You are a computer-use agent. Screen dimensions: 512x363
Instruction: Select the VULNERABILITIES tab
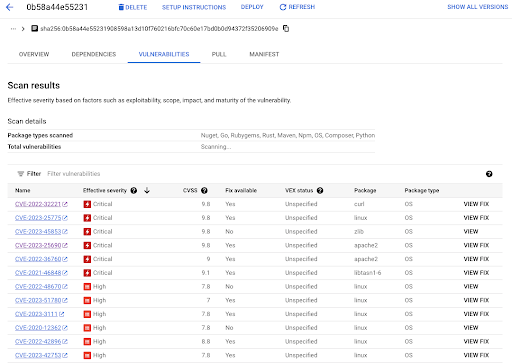(x=164, y=54)
